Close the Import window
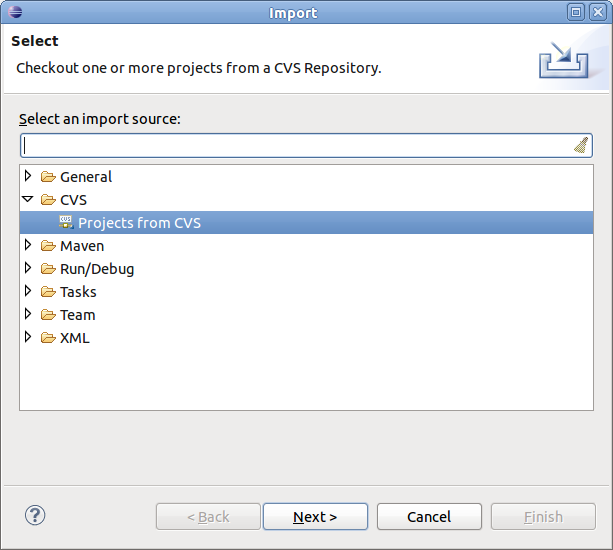613x550 pixels. pyautogui.click(x=598, y=12)
